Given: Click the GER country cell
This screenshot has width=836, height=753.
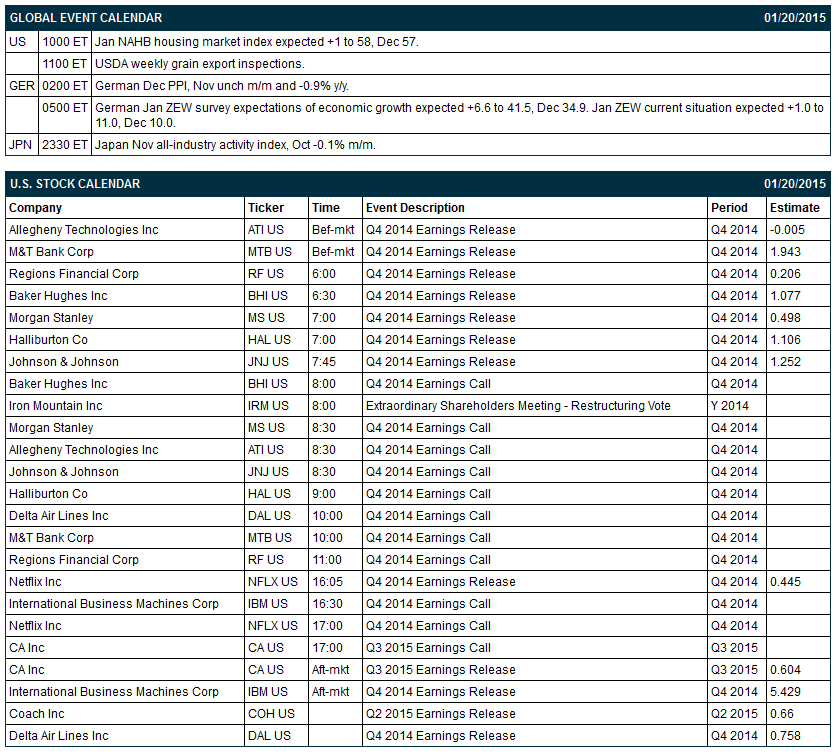Looking at the screenshot, I should pyautogui.click(x=22, y=86).
